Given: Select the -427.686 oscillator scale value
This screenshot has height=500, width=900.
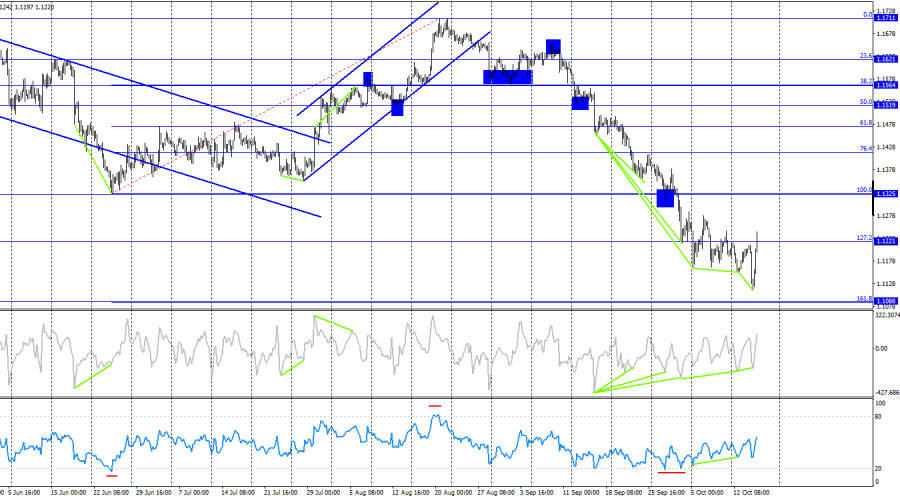Looking at the screenshot, I should (x=887, y=393).
